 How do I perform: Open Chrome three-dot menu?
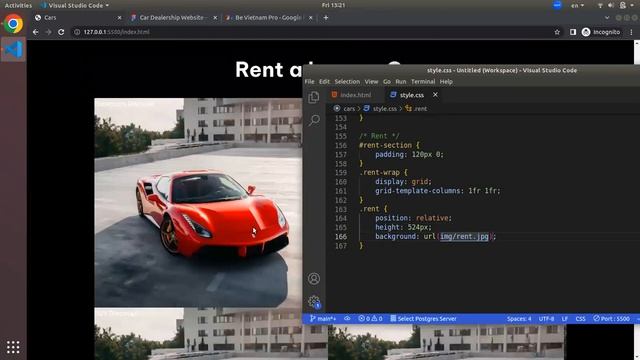(x=631, y=32)
